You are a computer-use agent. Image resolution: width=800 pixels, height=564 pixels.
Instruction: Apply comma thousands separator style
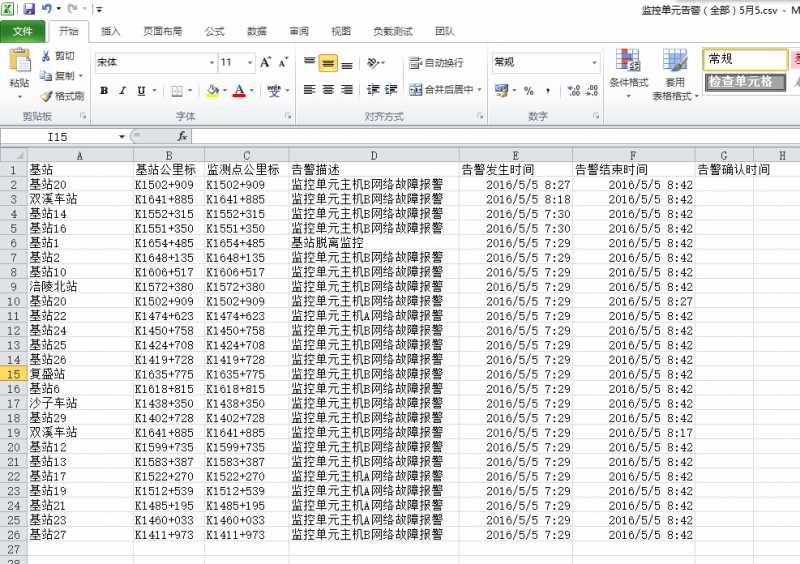(548, 91)
